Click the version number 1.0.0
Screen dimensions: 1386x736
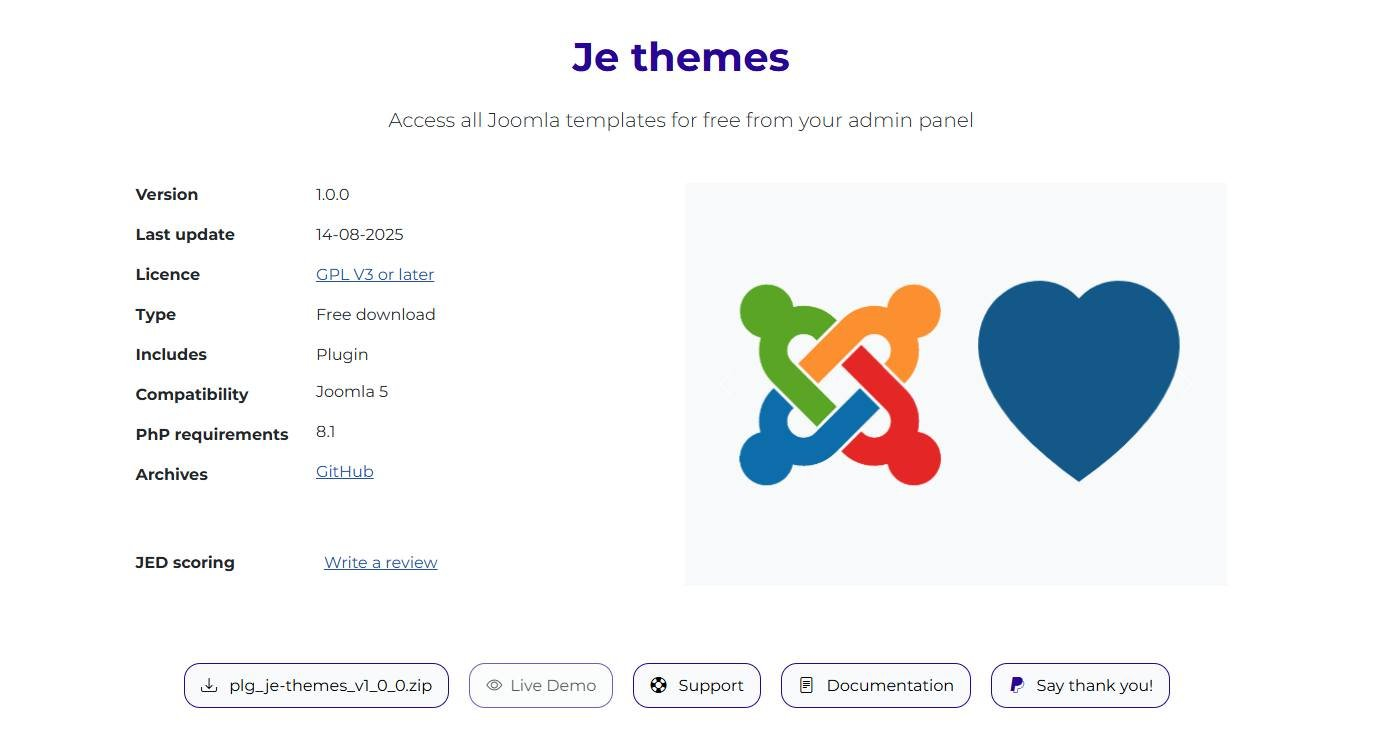pos(333,195)
